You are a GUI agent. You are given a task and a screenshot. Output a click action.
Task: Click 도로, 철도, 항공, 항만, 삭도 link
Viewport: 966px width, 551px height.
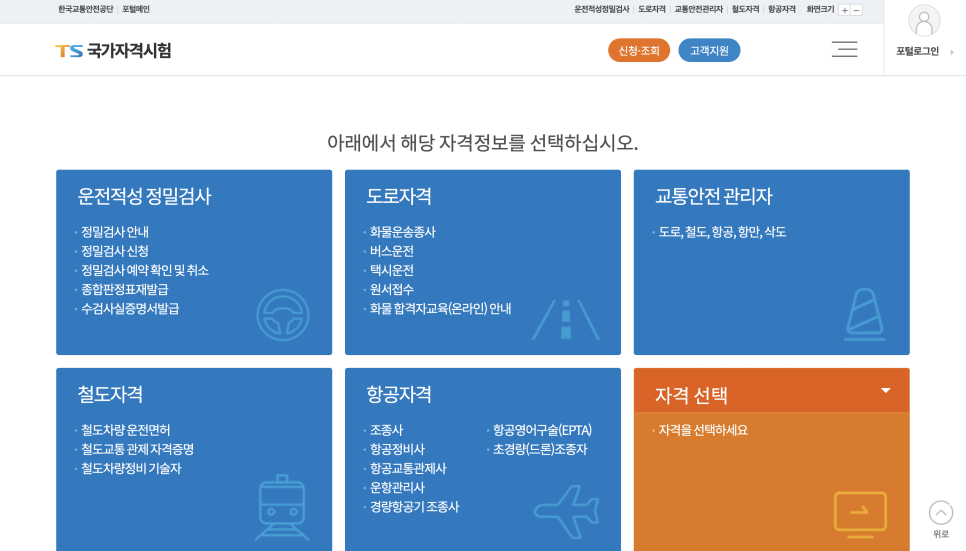click(x=722, y=232)
